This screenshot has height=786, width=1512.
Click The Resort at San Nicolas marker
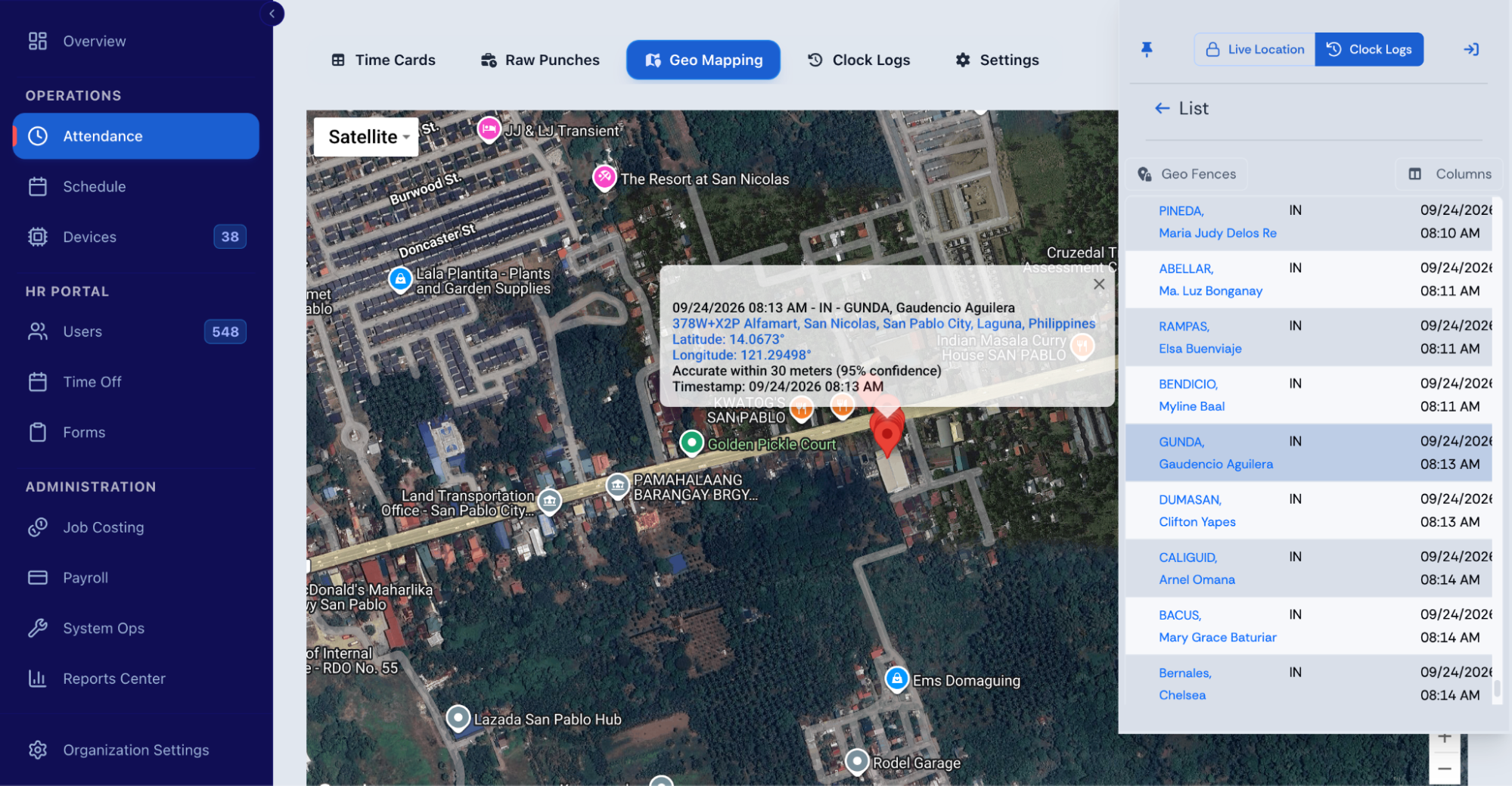tap(604, 178)
